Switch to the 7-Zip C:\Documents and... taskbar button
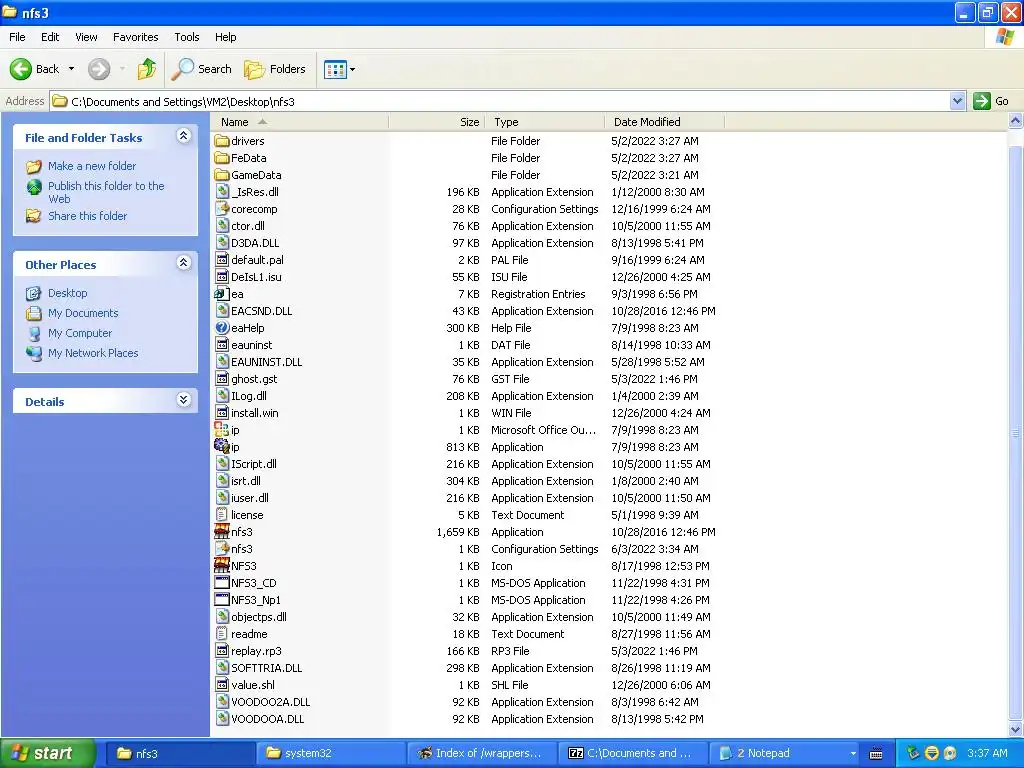The width and height of the screenshot is (1024, 768). [633, 753]
